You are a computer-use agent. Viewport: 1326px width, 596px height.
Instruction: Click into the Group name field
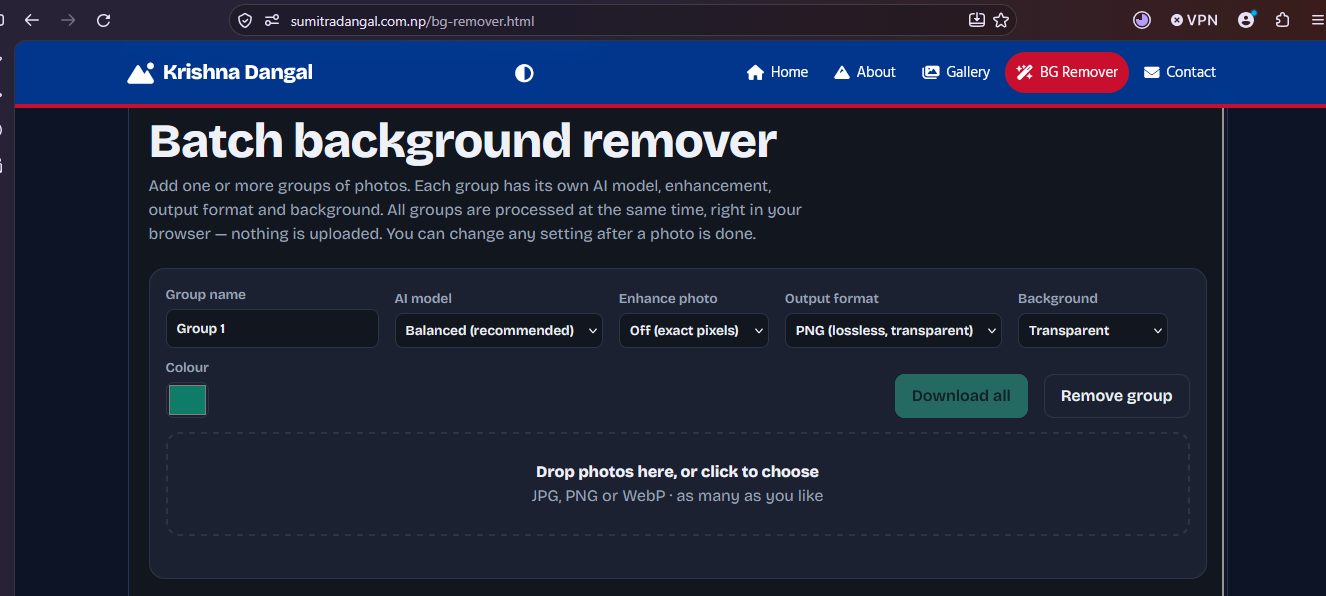click(x=272, y=328)
